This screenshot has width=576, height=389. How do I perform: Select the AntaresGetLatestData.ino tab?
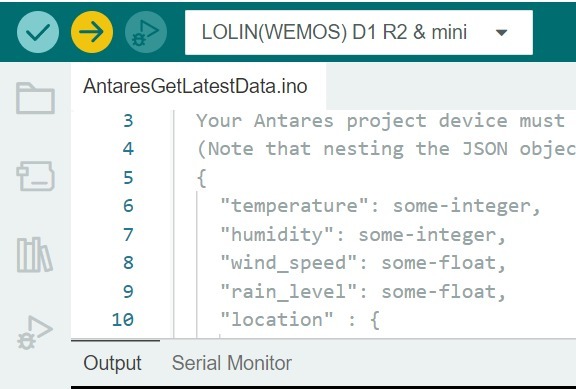195,86
